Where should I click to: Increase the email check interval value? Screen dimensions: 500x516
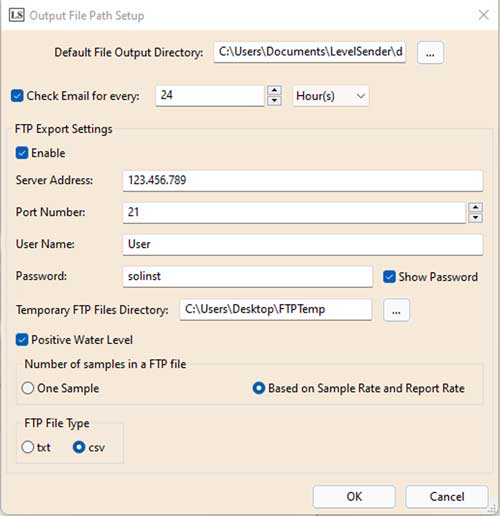click(x=274, y=90)
